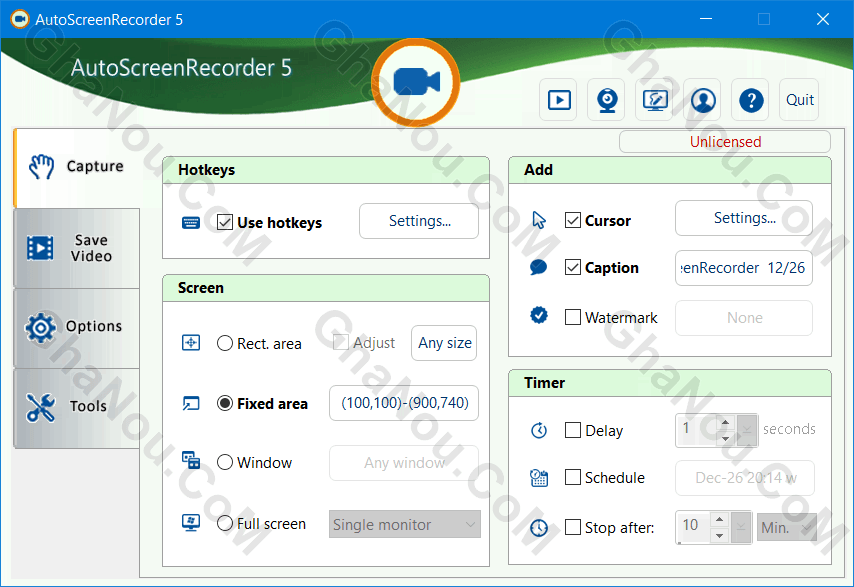Click the Screen section header
The width and height of the screenshot is (854, 587).
point(326,288)
